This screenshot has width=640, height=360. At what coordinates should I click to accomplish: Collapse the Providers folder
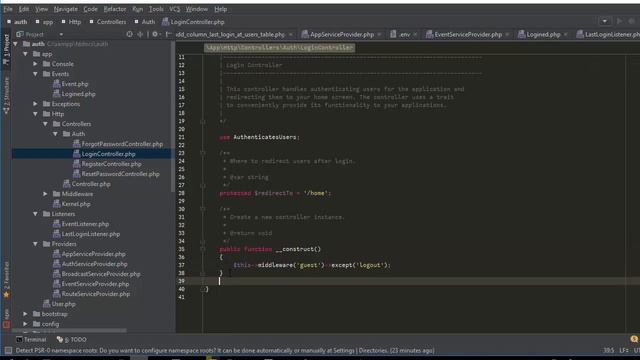point(36,244)
